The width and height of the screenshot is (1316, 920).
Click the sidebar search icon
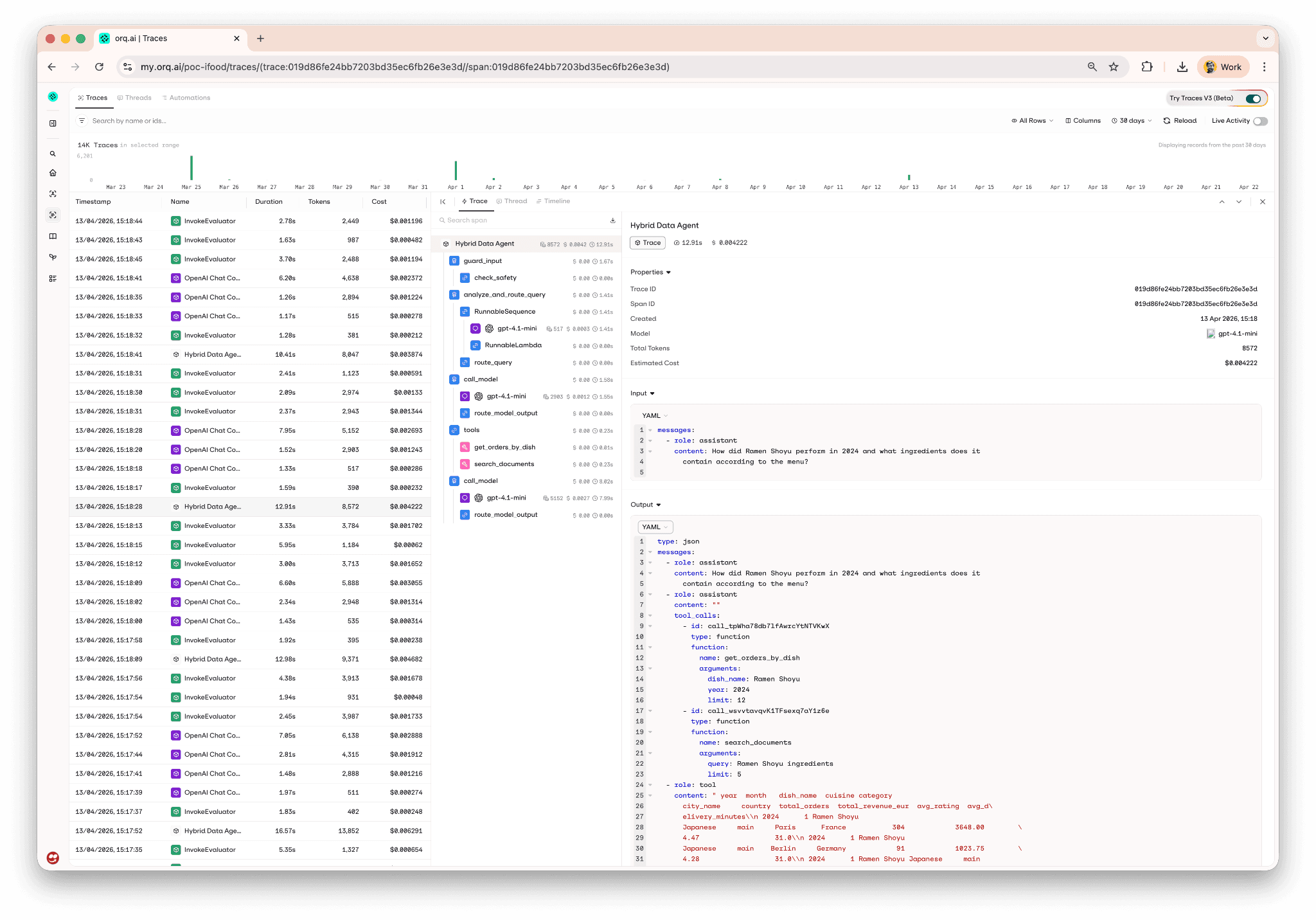(x=53, y=154)
